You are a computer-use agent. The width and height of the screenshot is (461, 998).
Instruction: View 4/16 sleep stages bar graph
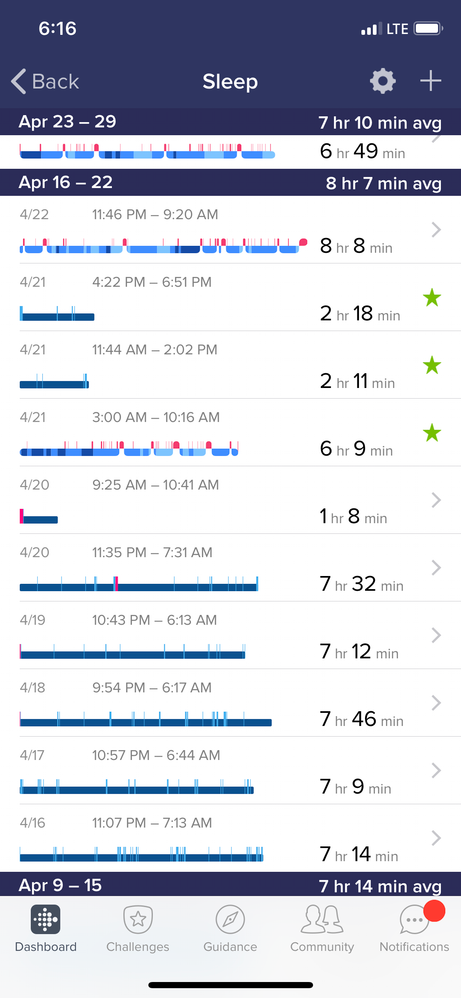click(x=141, y=854)
